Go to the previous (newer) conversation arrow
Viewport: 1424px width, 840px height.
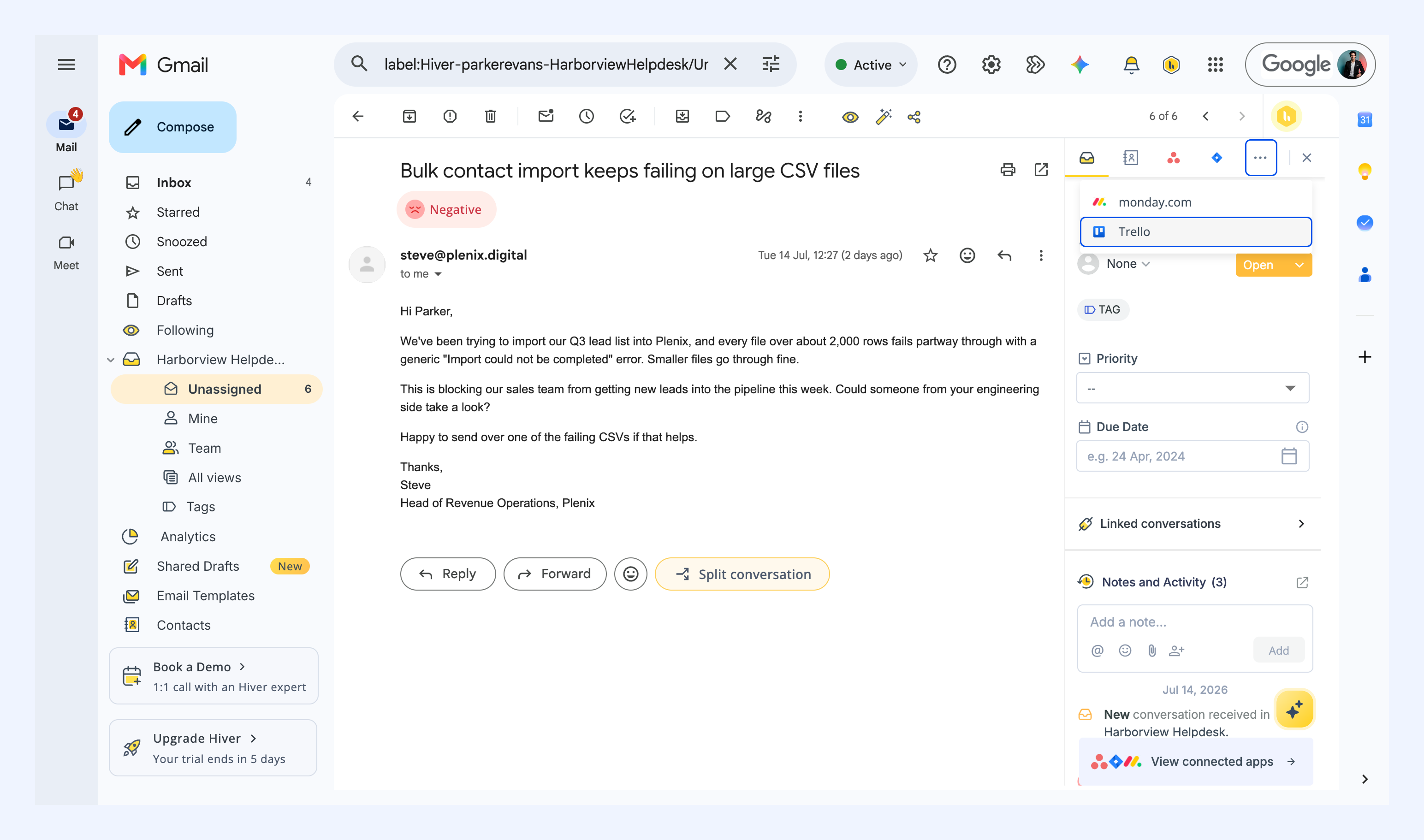point(1205,117)
